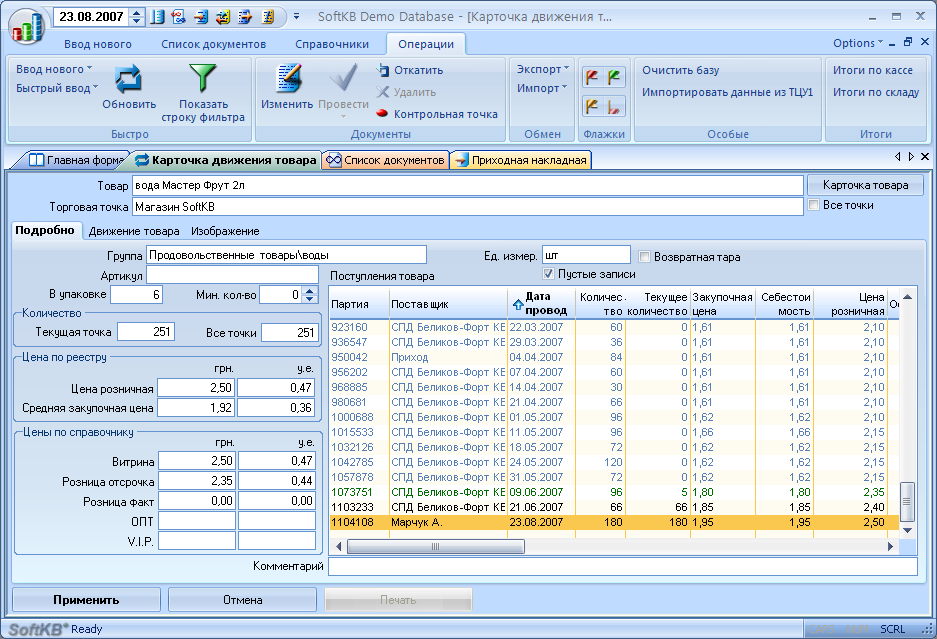Click the Обновить refresh arrows icon
Image resolution: width=937 pixels, height=639 pixels.
(x=128, y=79)
